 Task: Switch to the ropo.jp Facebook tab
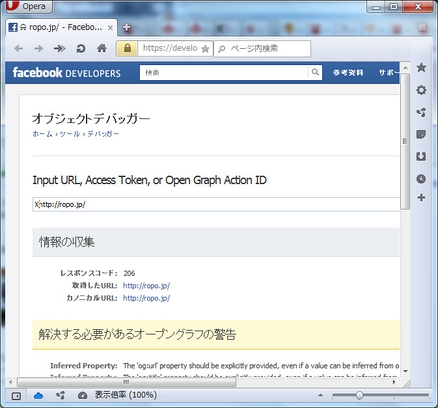pyautogui.click(x=61, y=27)
